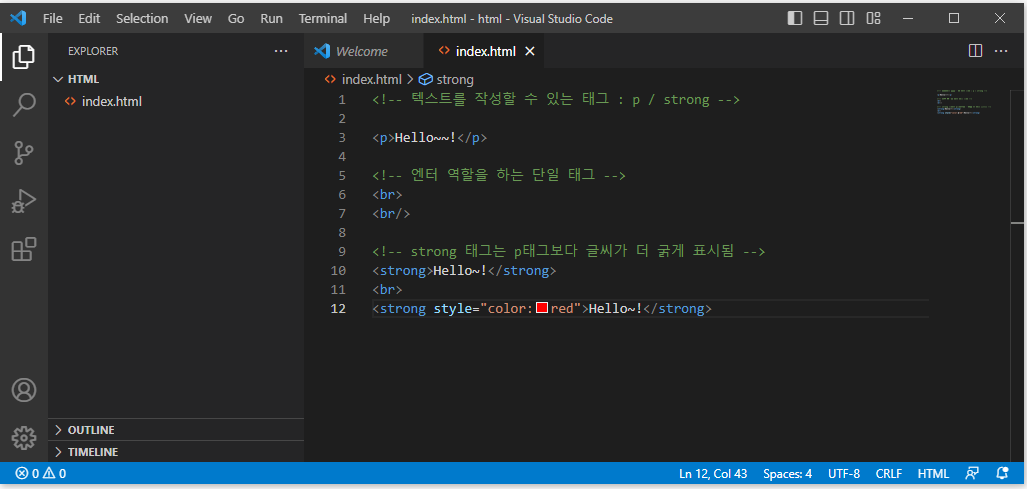Click the <br/> tag on line 7
The height and width of the screenshot is (489, 1027).
[x=391, y=214]
